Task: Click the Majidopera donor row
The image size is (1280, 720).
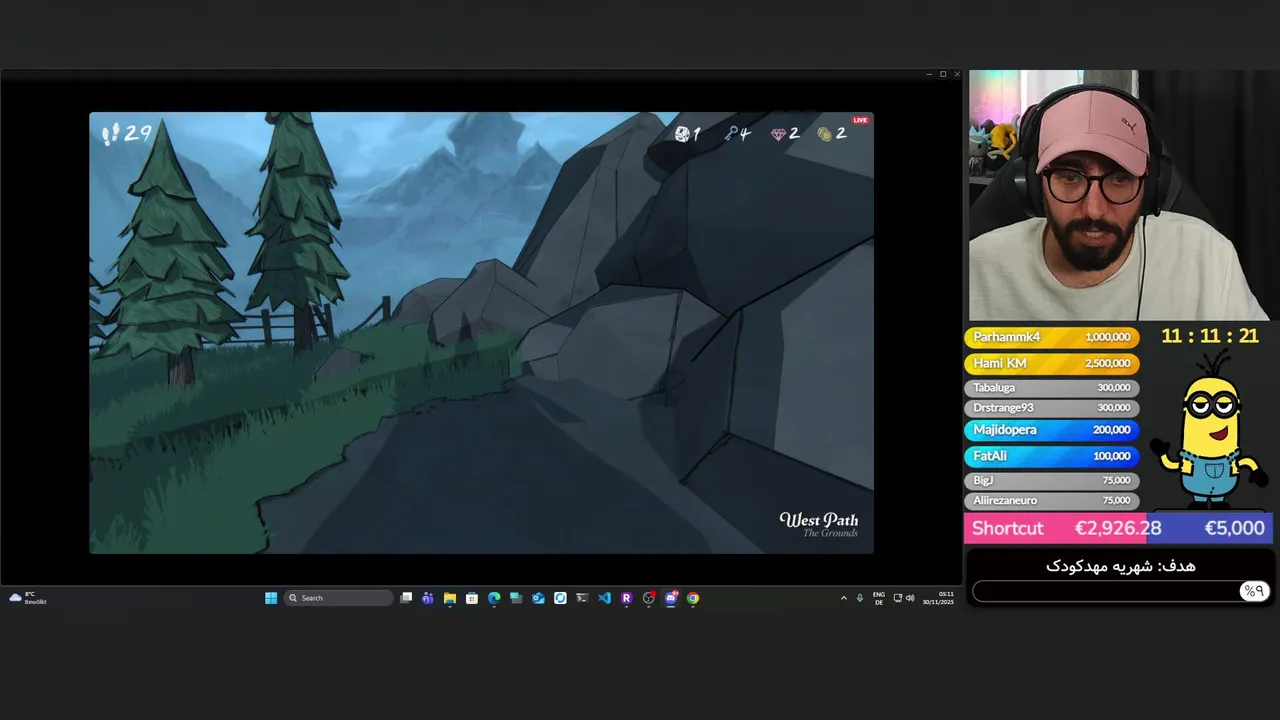Action: click(1050, 429)
